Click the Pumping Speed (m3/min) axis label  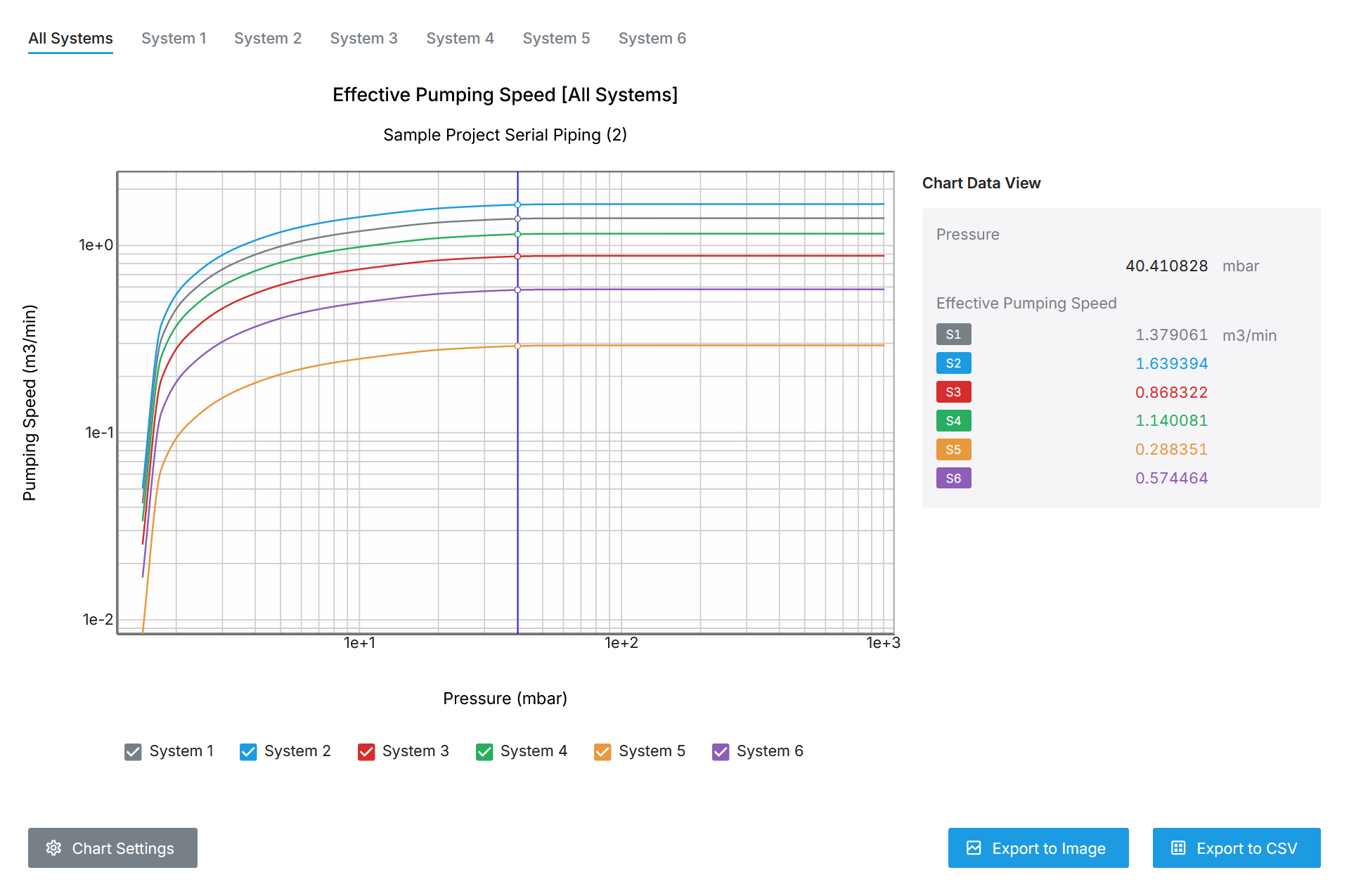tap(30, 403)
